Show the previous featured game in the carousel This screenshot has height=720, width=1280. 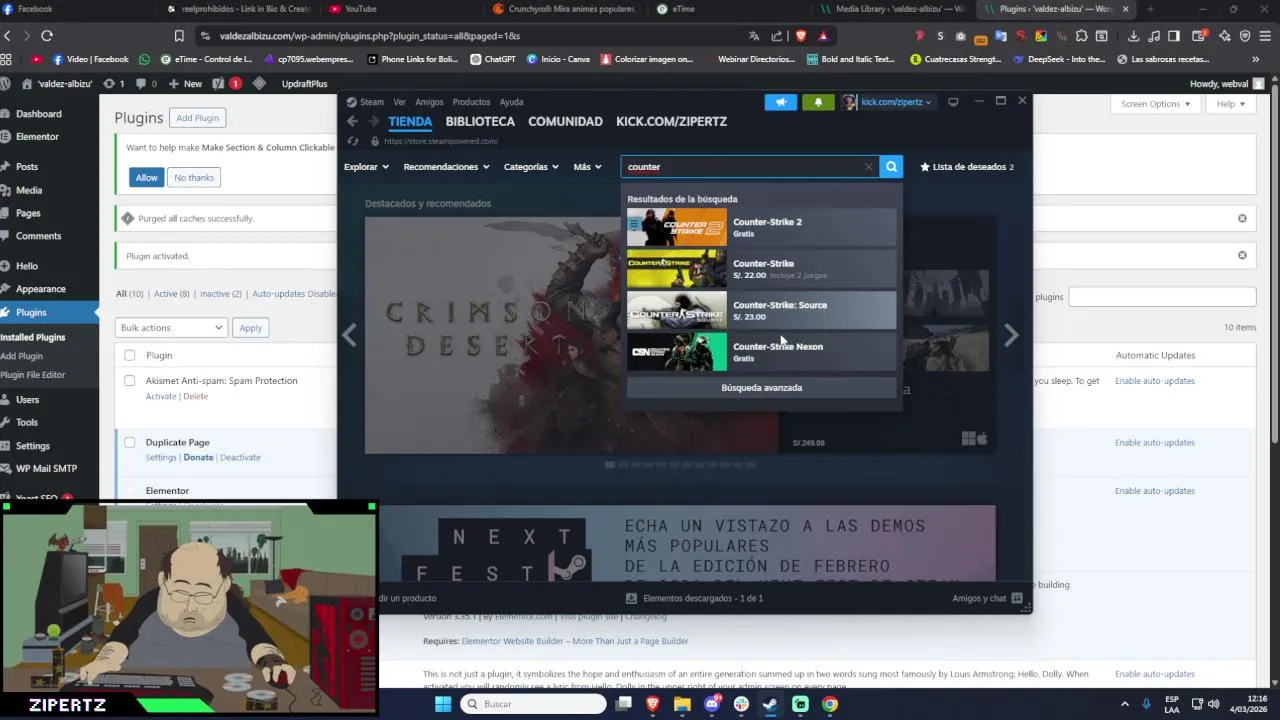click(349, 336)
